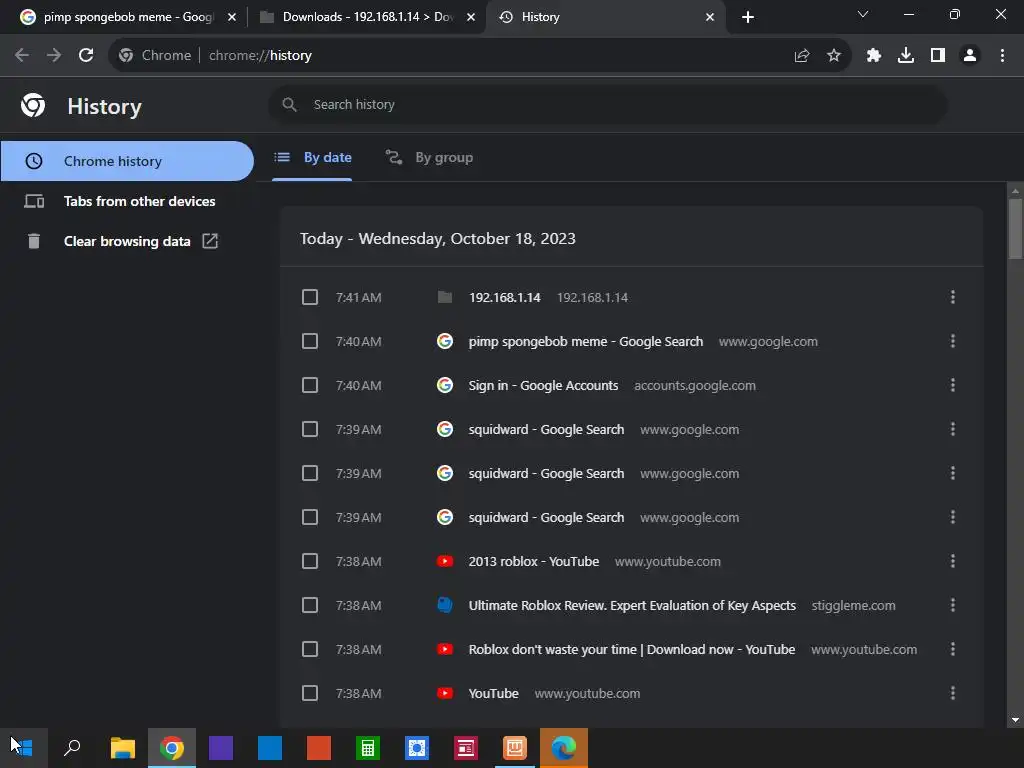Viewport: 1024px width, 768px height.
Task: Open Tabs from other devices
Action: click(127, 201)
